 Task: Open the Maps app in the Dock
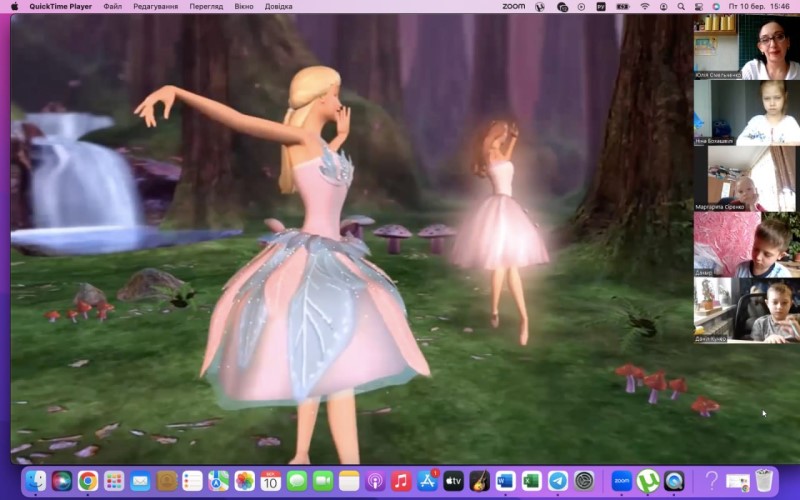tap(218, 481)
